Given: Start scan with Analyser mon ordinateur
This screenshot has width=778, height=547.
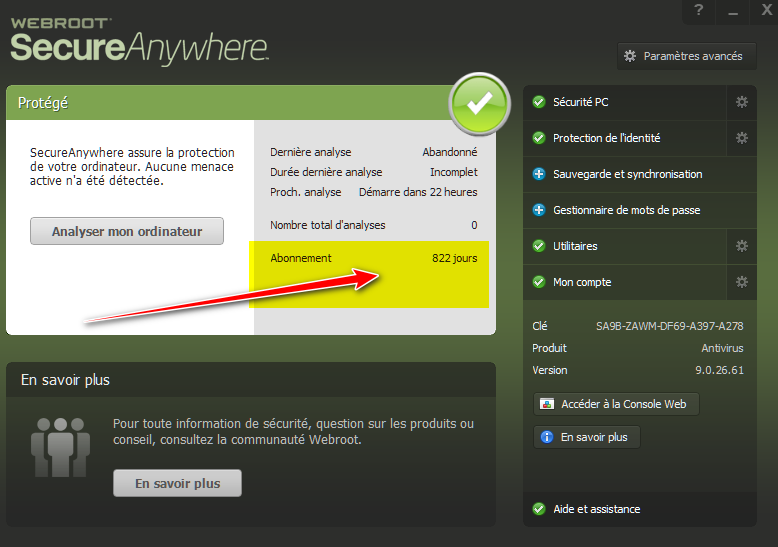Looking at the screenshot, I should [x=127, y=231].
